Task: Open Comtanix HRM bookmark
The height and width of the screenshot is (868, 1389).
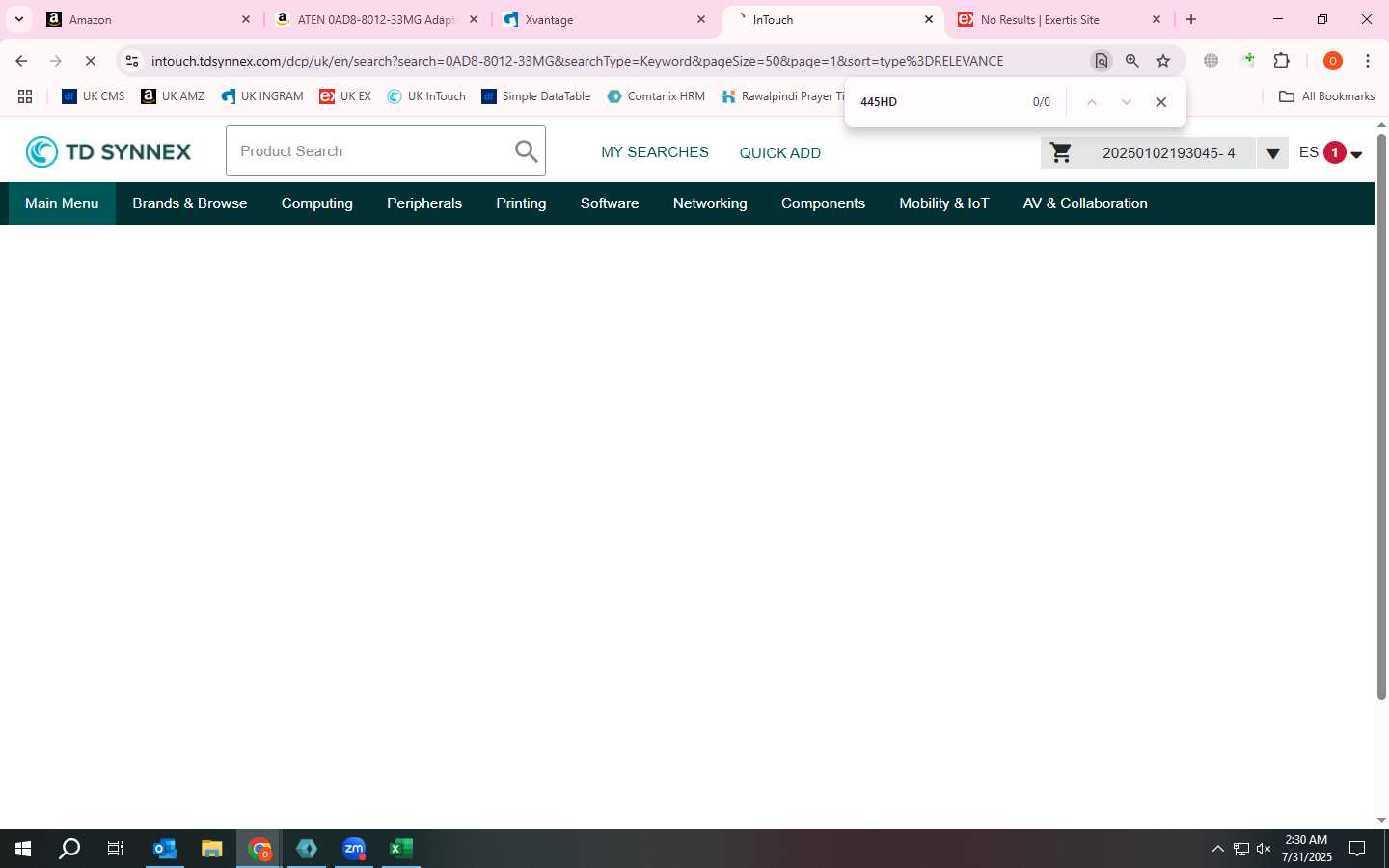Action: tap(656, 96)
